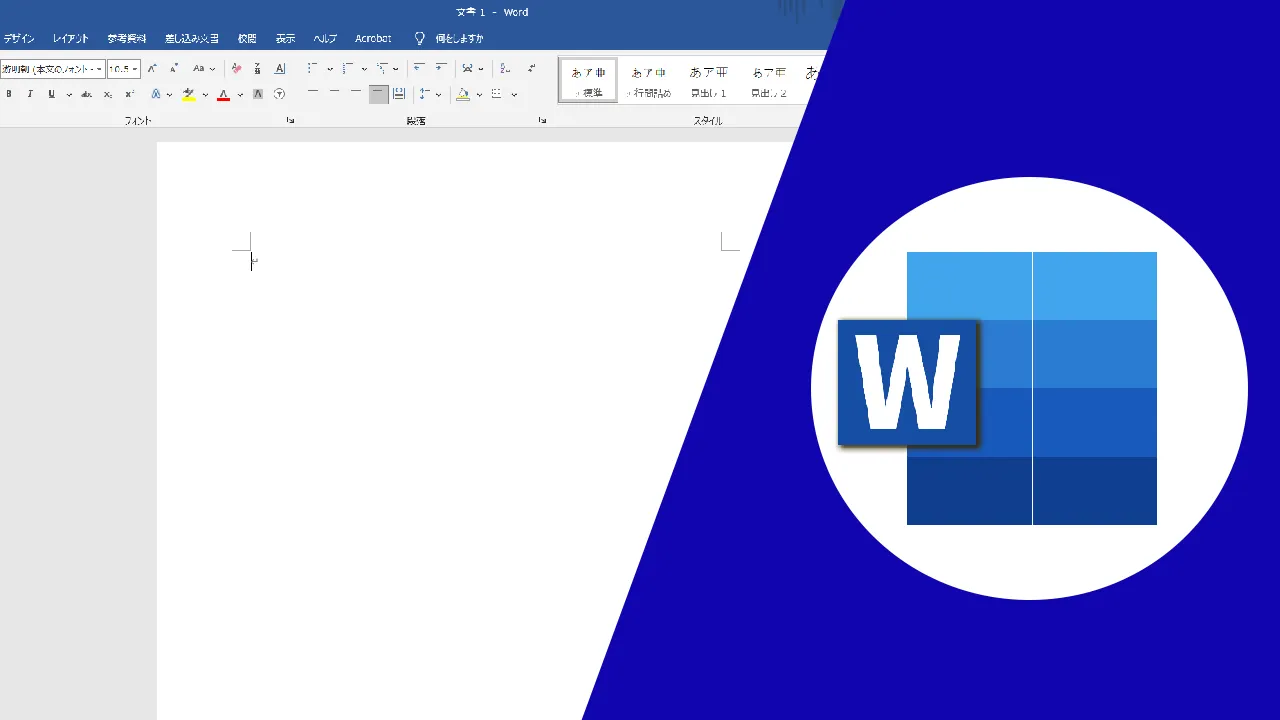
Task: Click the yellow text highlight color
Action: click(x=188, y=94)
